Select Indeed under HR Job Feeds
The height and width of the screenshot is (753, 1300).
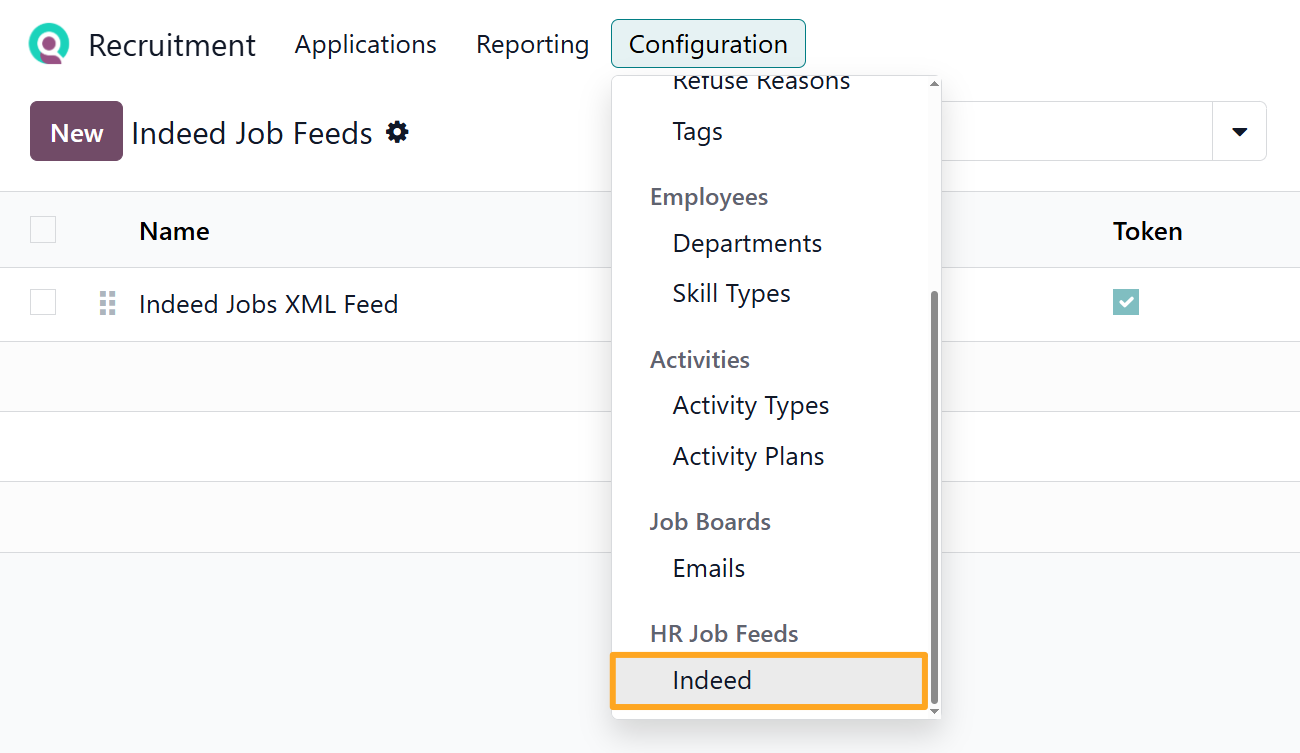point(712,680)
